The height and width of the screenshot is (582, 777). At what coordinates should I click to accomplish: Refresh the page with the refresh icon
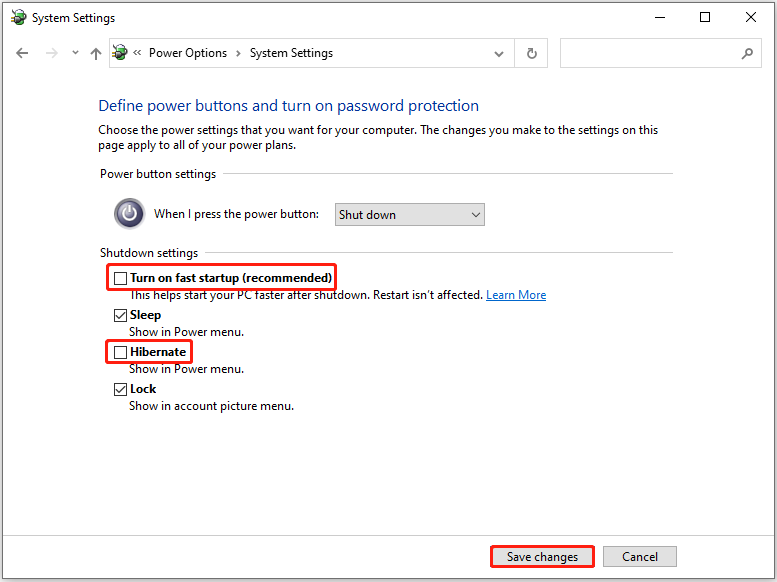[x=531, y=53]
